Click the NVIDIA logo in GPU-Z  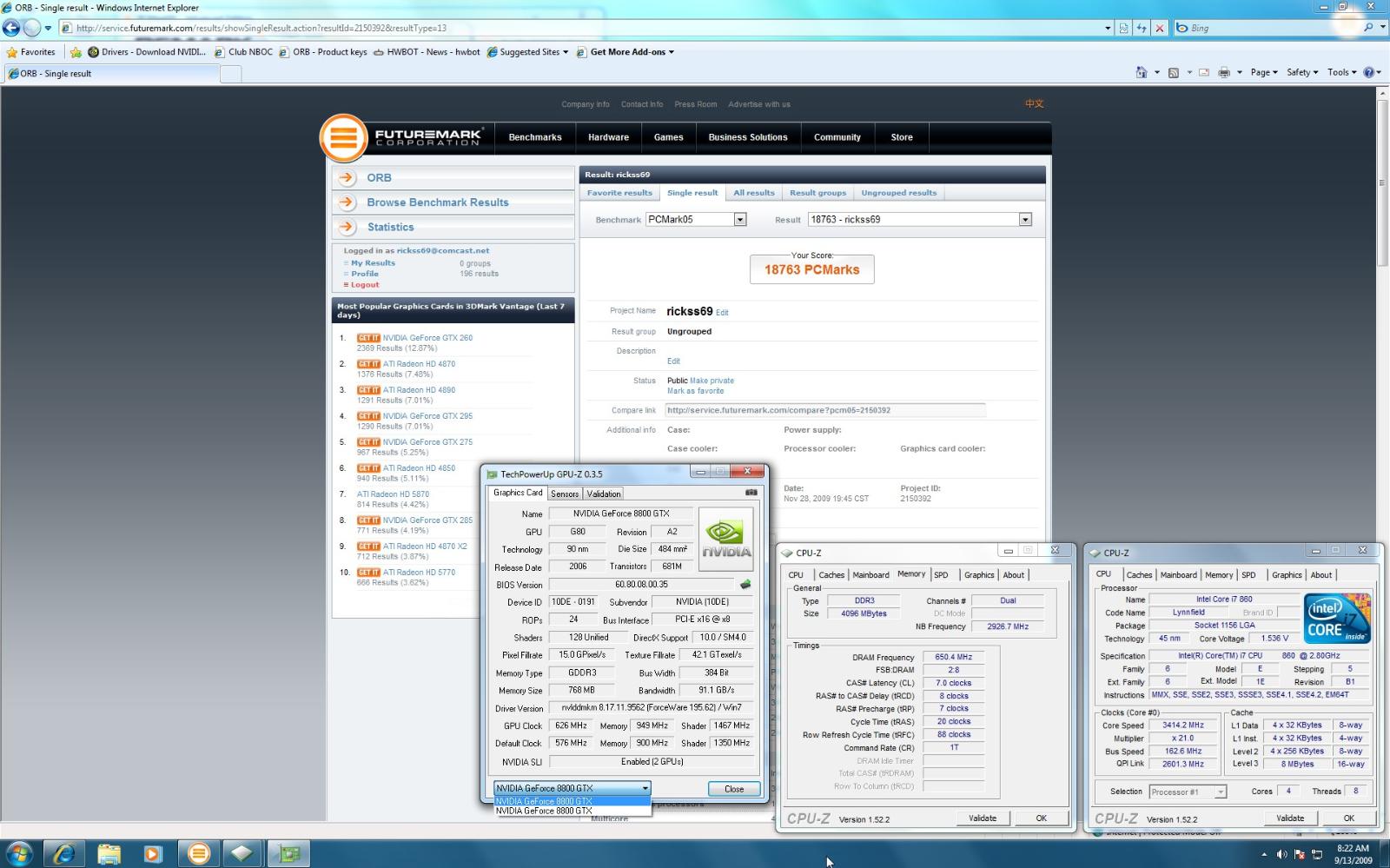(x=725, y=539)
